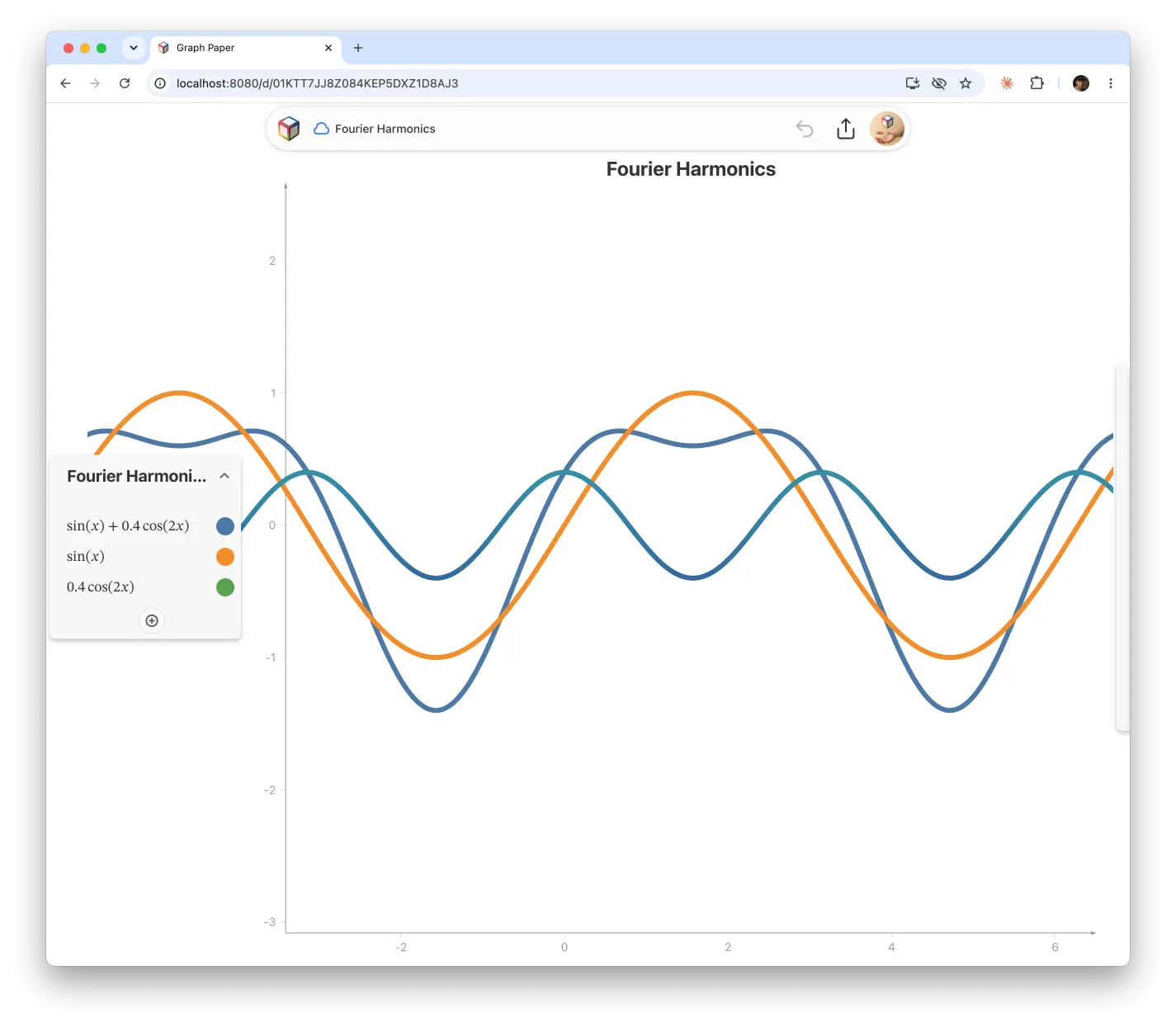1176x1027 pixels.
Task: Bookmark this page with the star icon
Action: (966, 83)
